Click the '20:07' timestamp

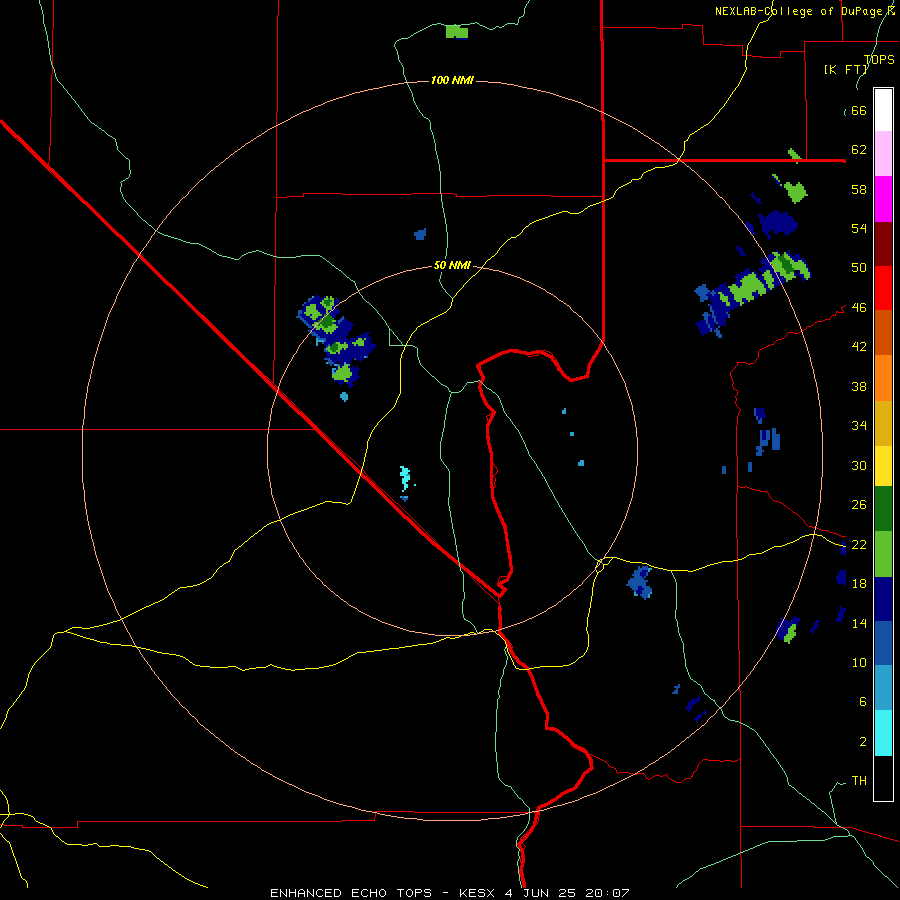608,893
